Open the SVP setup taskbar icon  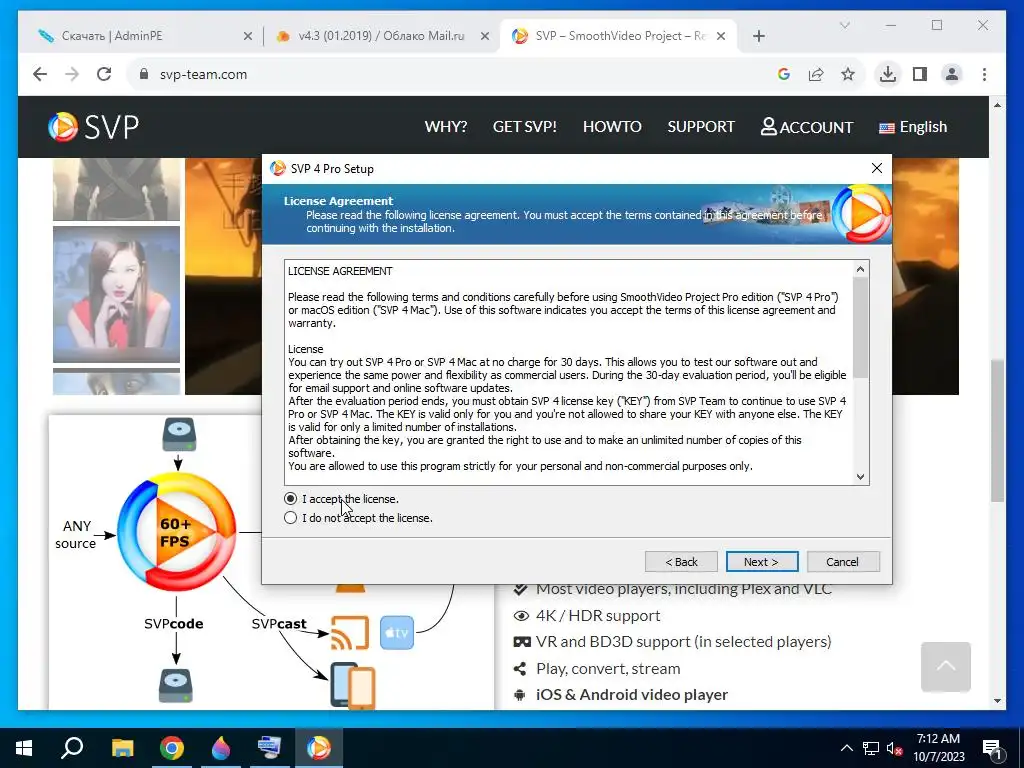319,748
